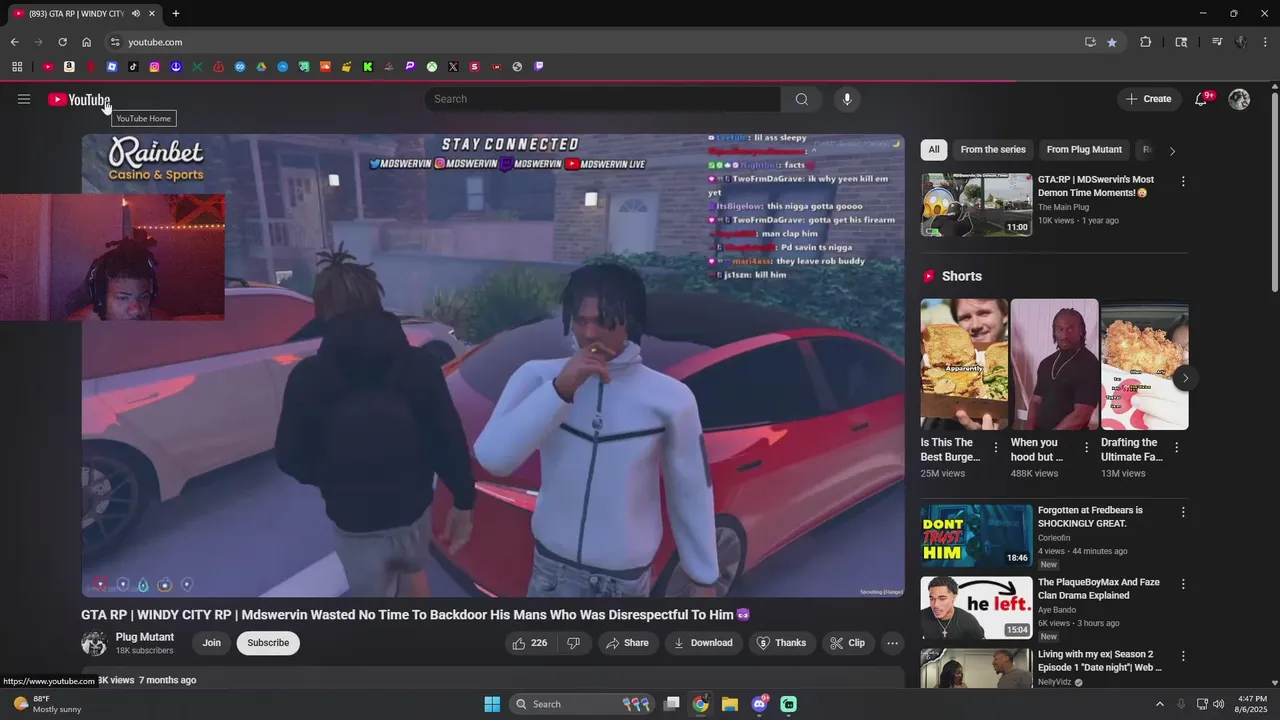The image size is (1280, 720).
Task: Mute the tab via speaker icon
Action: (x=136, y=14)
